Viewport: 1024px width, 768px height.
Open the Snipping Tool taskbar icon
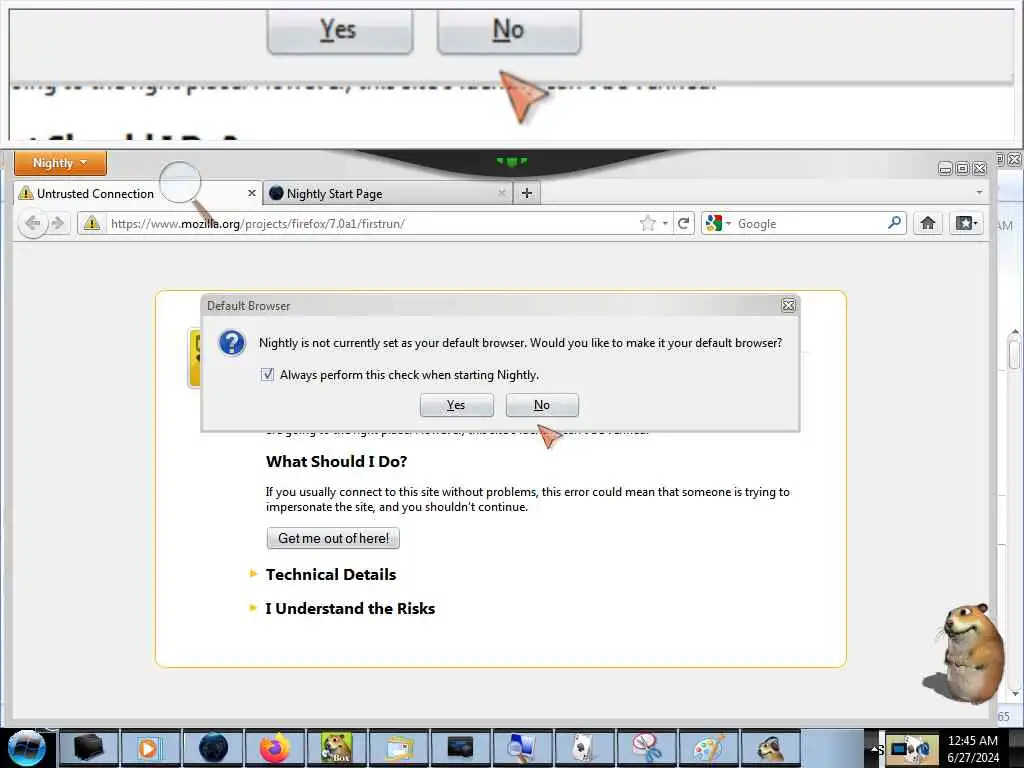pos(645,748)
